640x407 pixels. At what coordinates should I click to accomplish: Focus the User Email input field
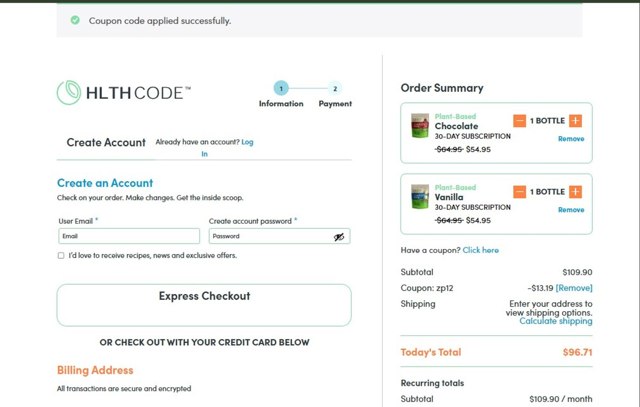tap(129, 236)
